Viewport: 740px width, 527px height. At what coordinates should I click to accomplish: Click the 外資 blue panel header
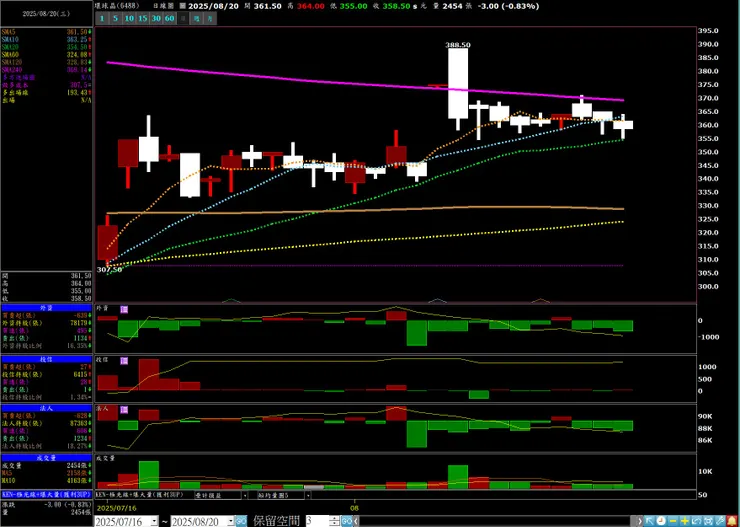(46, 308)
